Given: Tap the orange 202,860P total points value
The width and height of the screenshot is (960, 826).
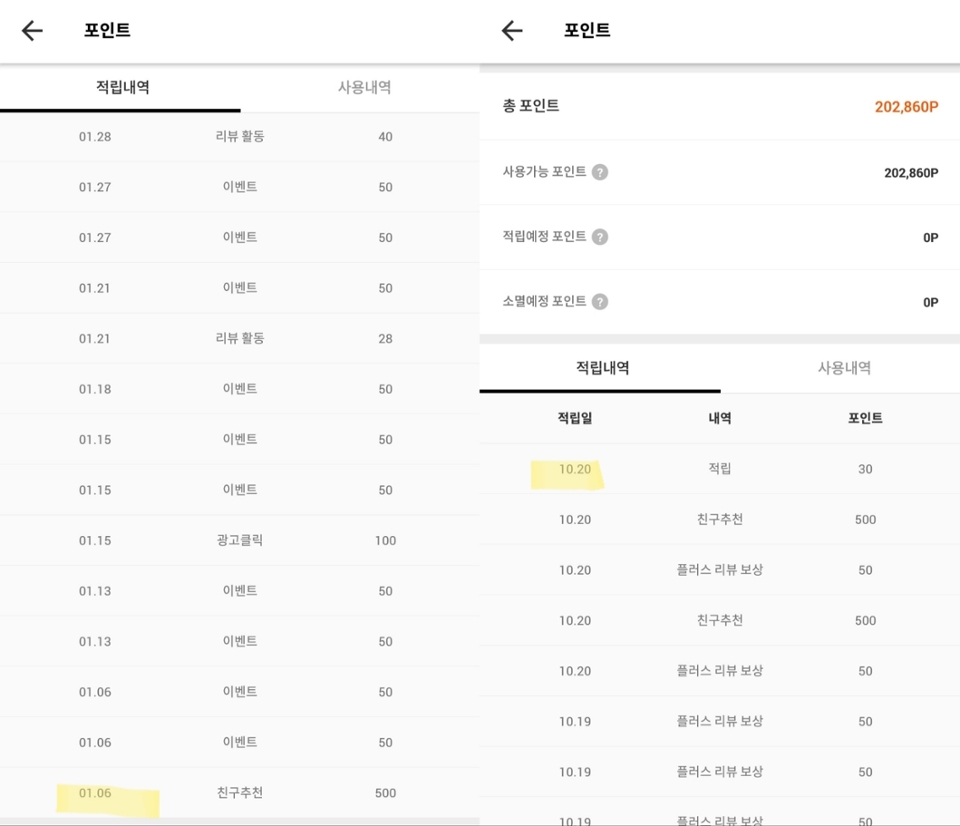Looking at the screenshot, I should click(x=905, y=107).
